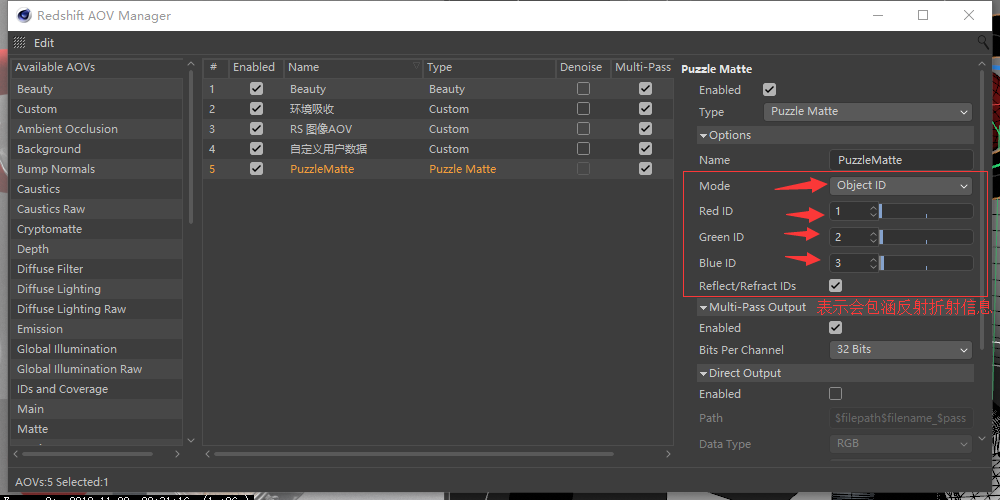
Task: Disable PuzzleMatte row enabled checkbox
Action: click(x=256, y=169)
